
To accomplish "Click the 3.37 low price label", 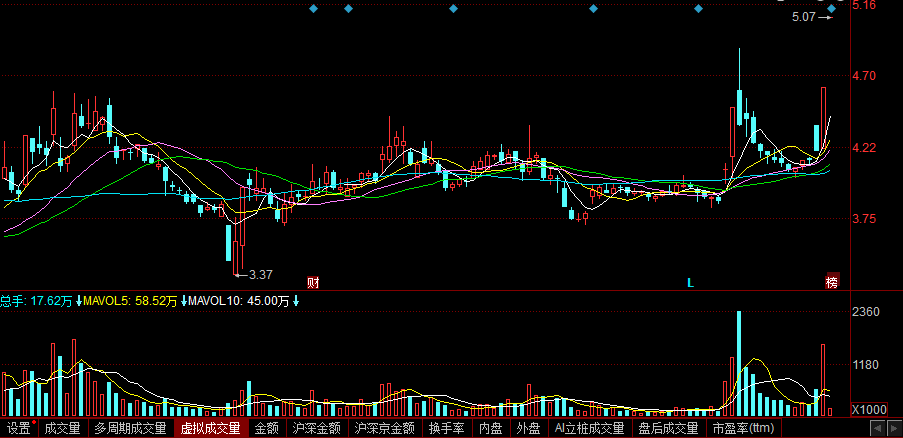I will [x=260, y=275].
